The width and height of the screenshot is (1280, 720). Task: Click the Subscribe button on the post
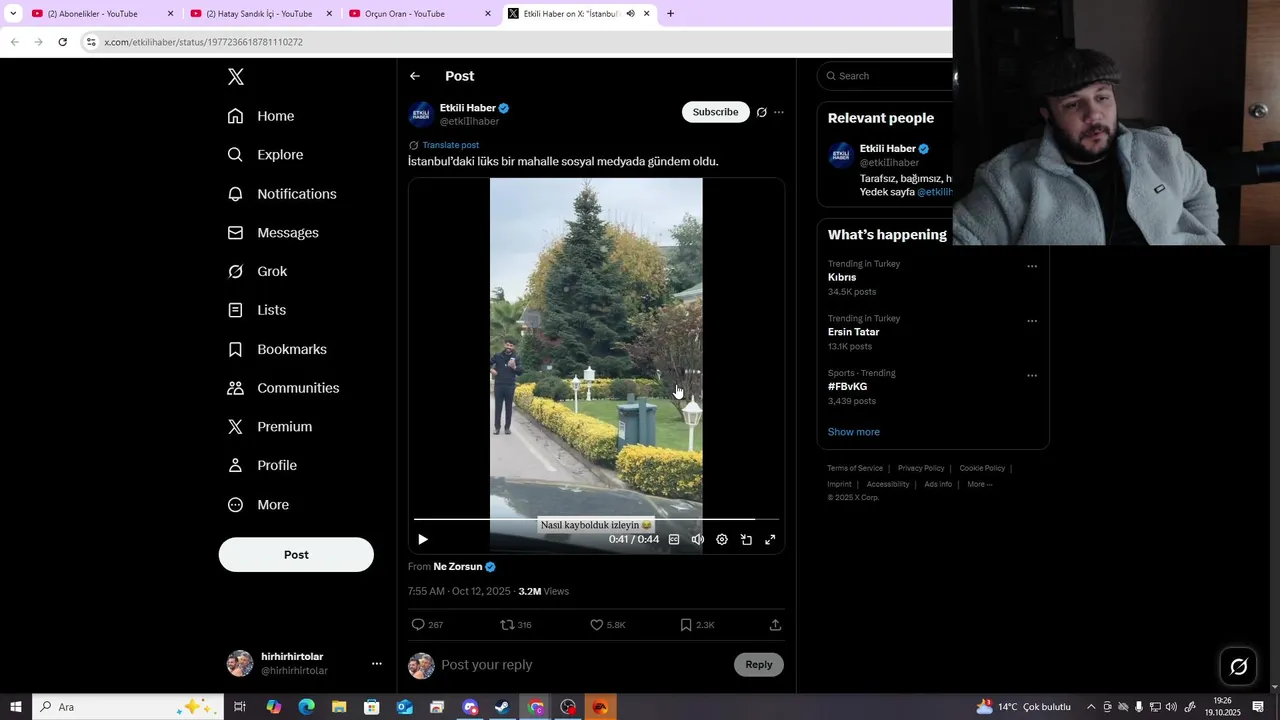[716, 112]
